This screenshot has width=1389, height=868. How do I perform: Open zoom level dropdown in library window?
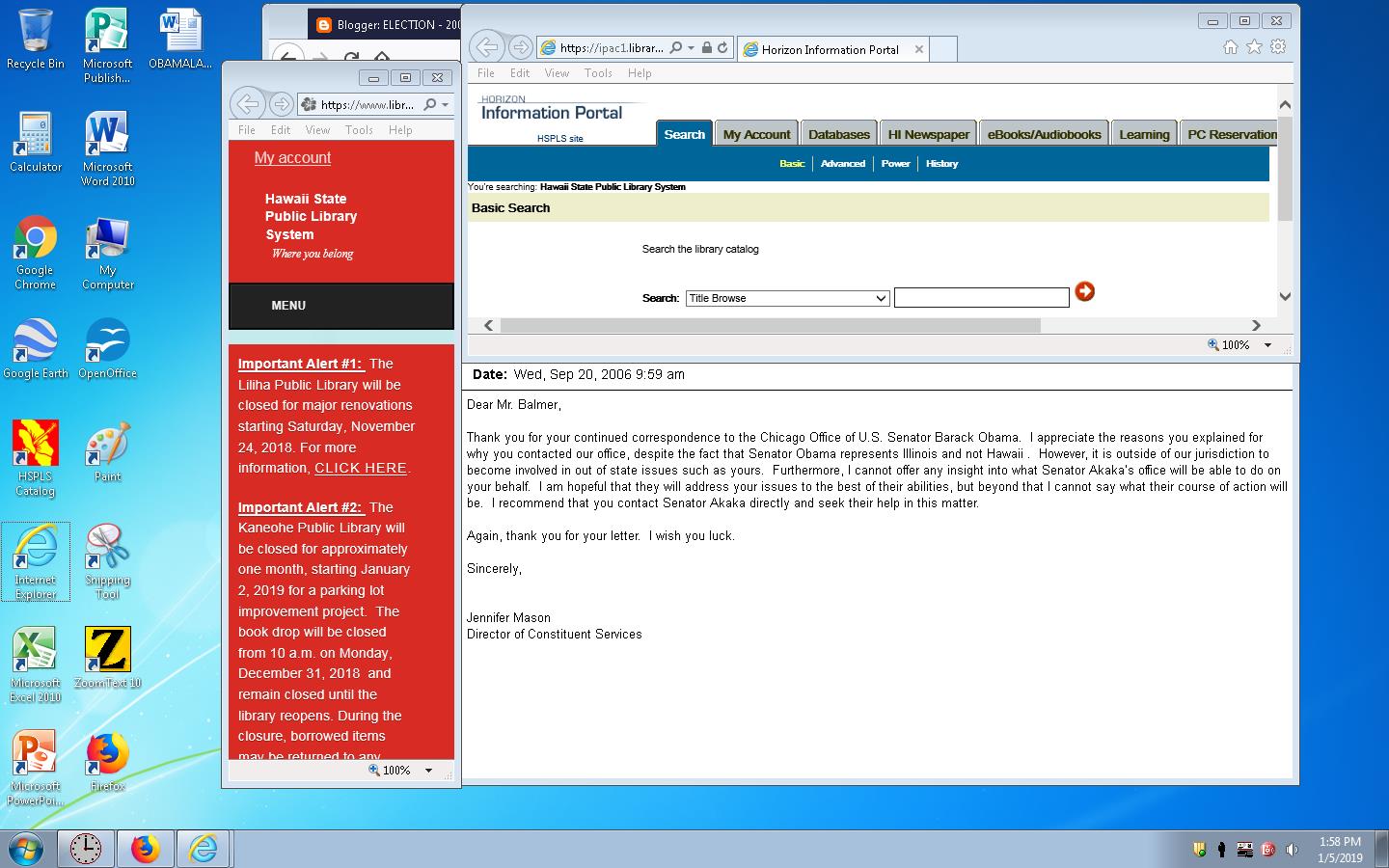(428, 770)
